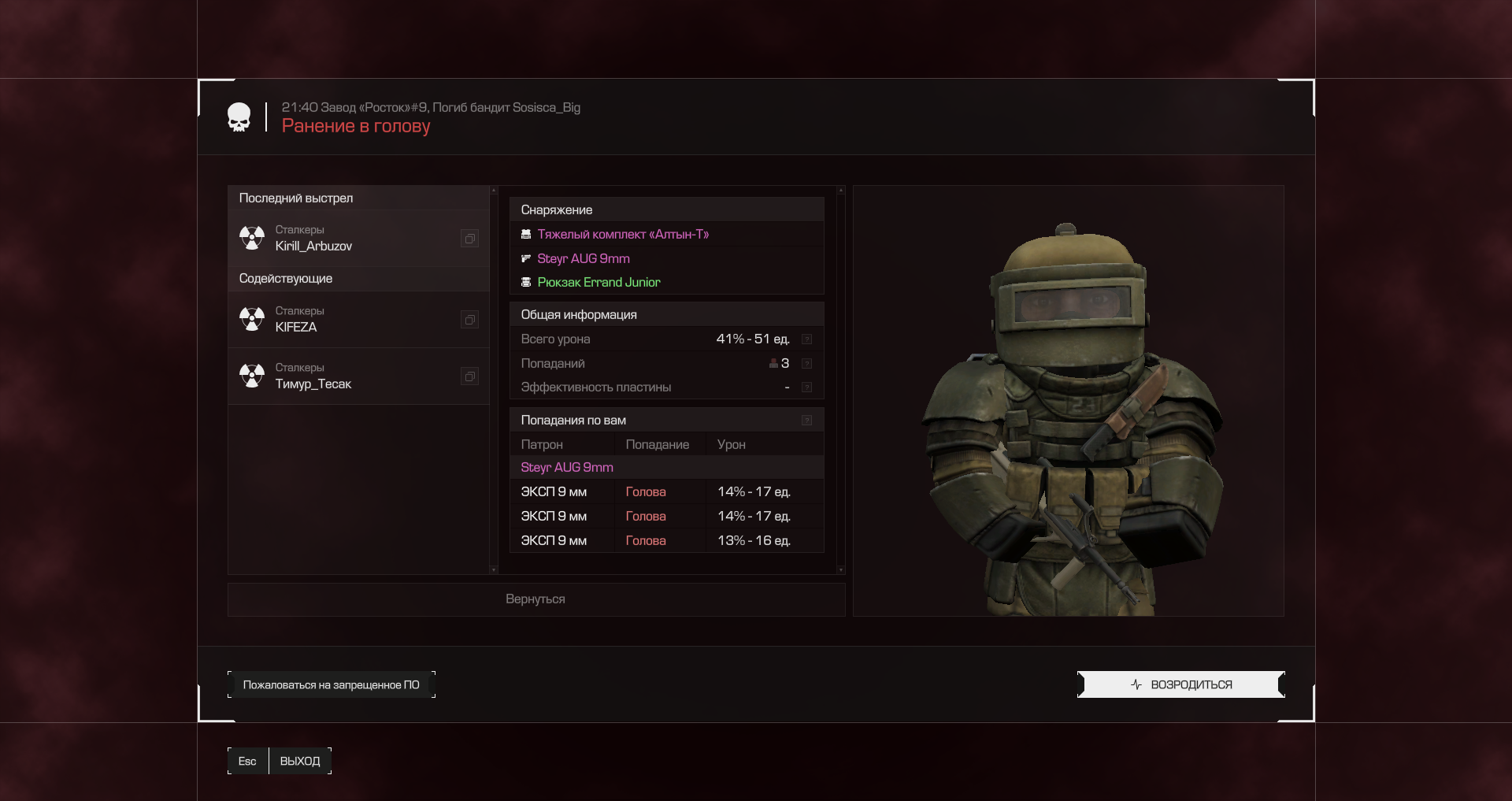Open Тяжелый комплект «Алтын-Т» item link

(623, 235)
